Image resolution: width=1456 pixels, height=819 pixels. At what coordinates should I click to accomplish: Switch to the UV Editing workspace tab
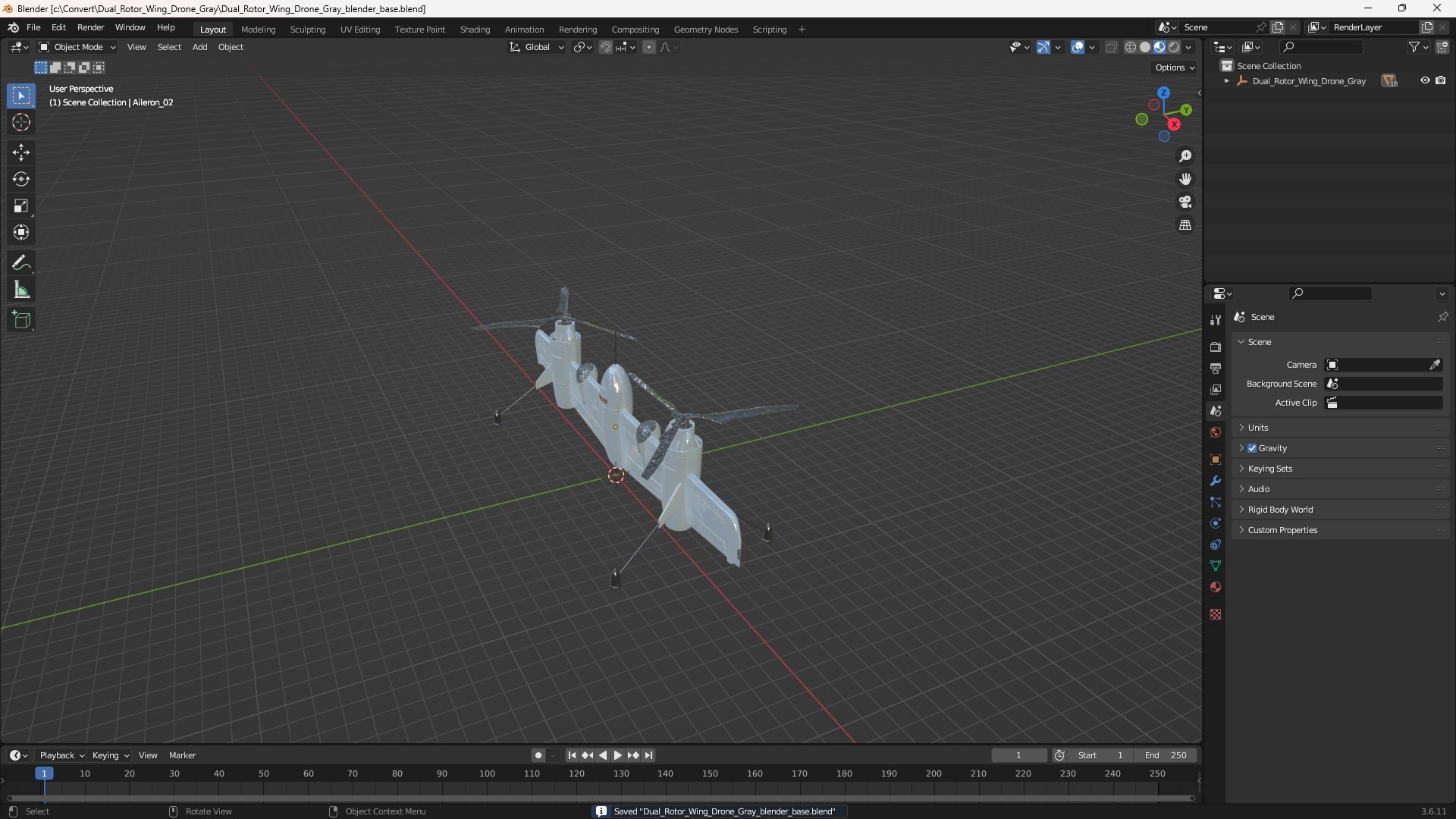click(x=360, y=30)
